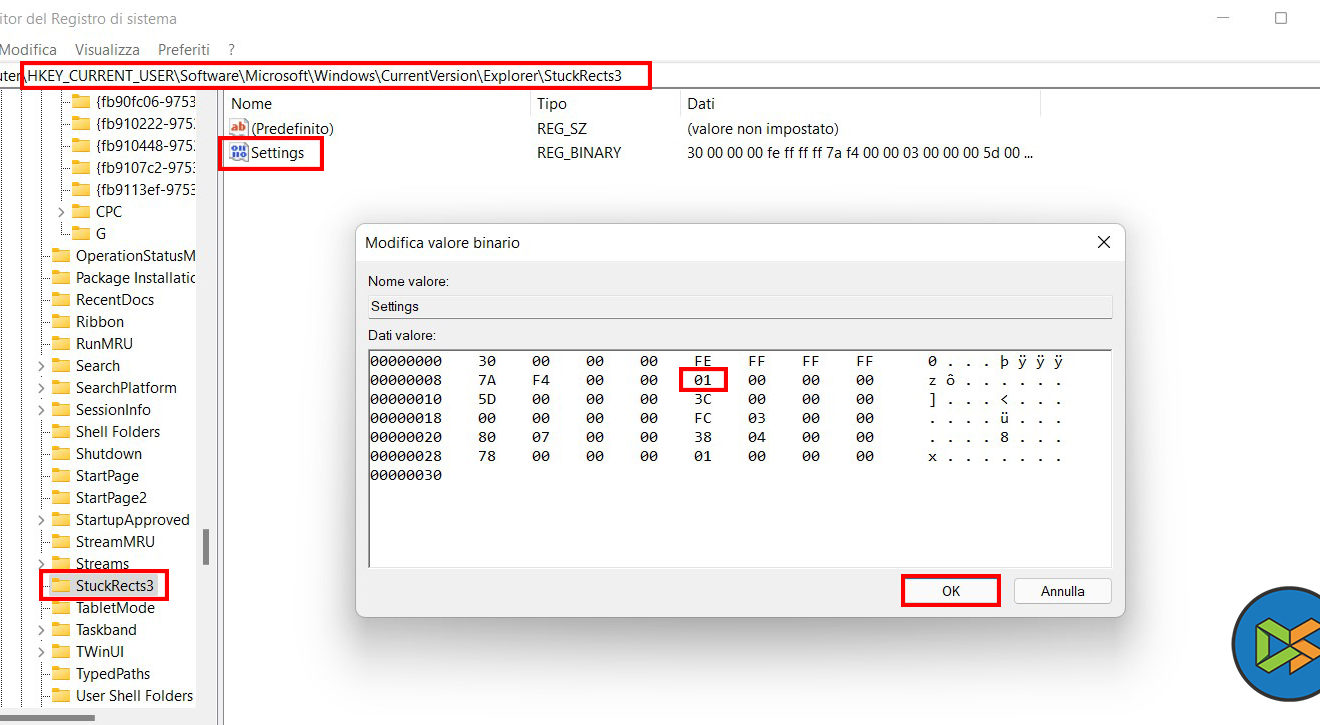Expand the SessionInfo key
This screenshot has height=725, width=1320.
41,410
